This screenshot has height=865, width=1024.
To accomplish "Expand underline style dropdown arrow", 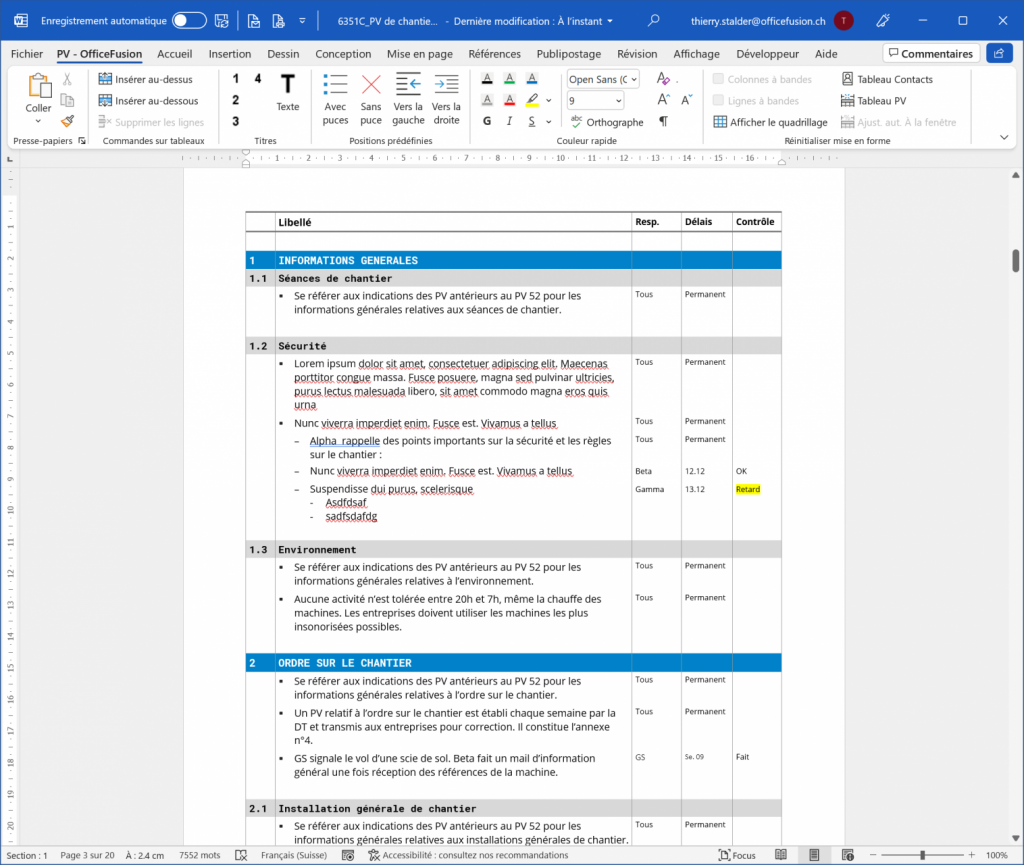I will click(x=549, y=121).
